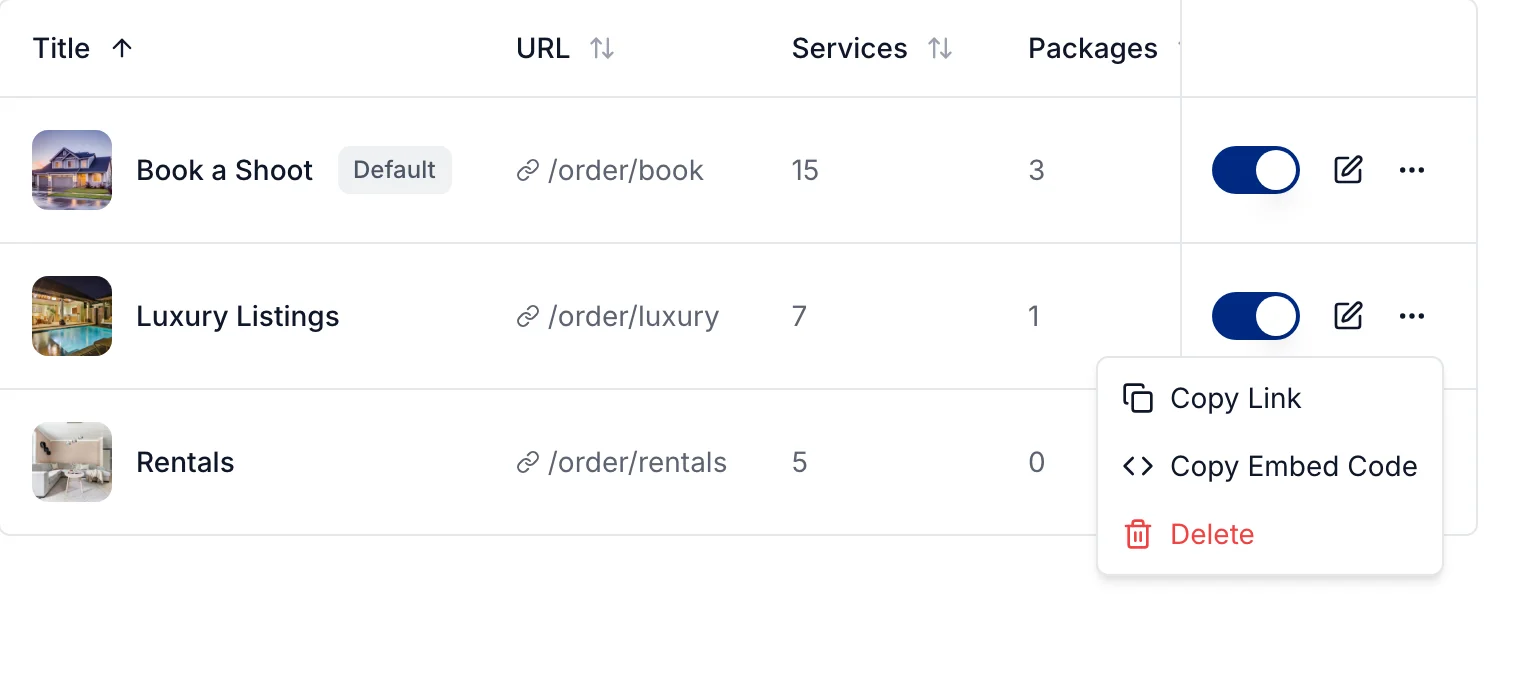
Task: Open the /order/luxury link
Action: pyautogui.click(x=633, y=317)
